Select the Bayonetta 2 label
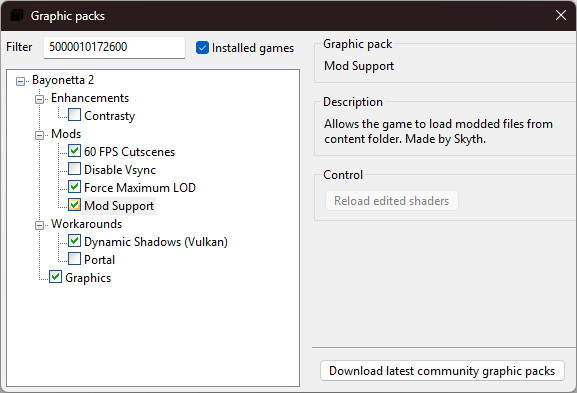 coord(63,80)
